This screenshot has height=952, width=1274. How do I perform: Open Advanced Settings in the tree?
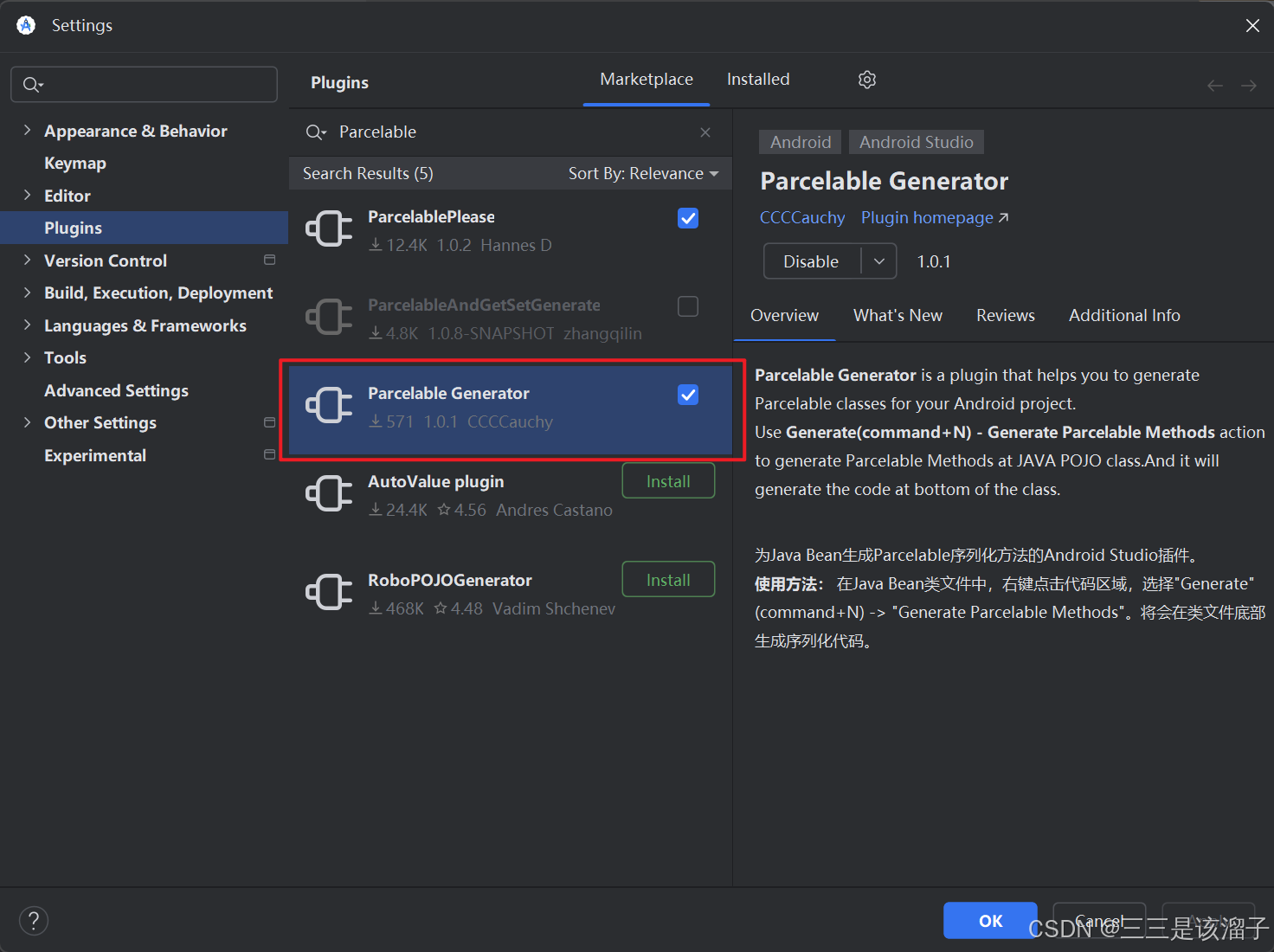pos(116,390)
